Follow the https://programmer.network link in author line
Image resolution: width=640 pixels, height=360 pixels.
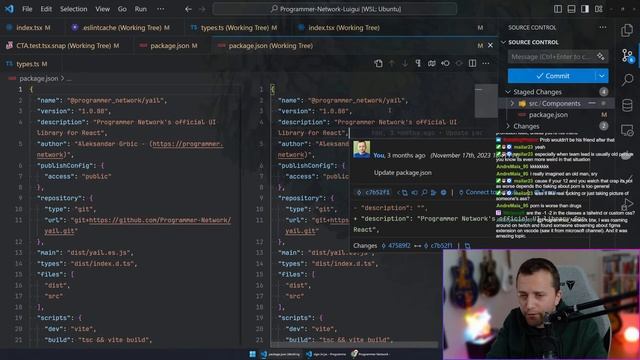click(187, 144)
